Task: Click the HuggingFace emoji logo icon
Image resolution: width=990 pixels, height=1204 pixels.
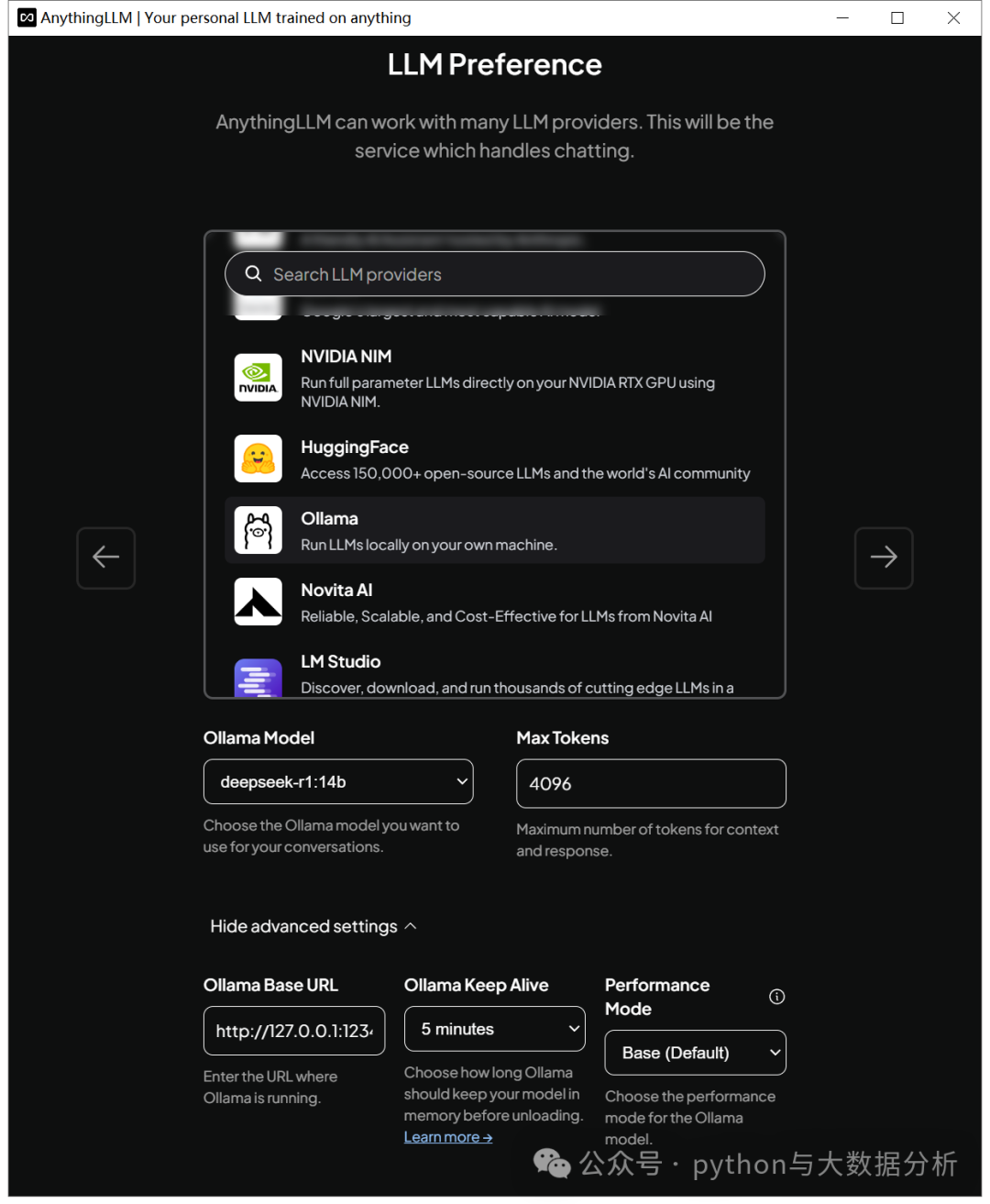Action: (x=258, y=458)
